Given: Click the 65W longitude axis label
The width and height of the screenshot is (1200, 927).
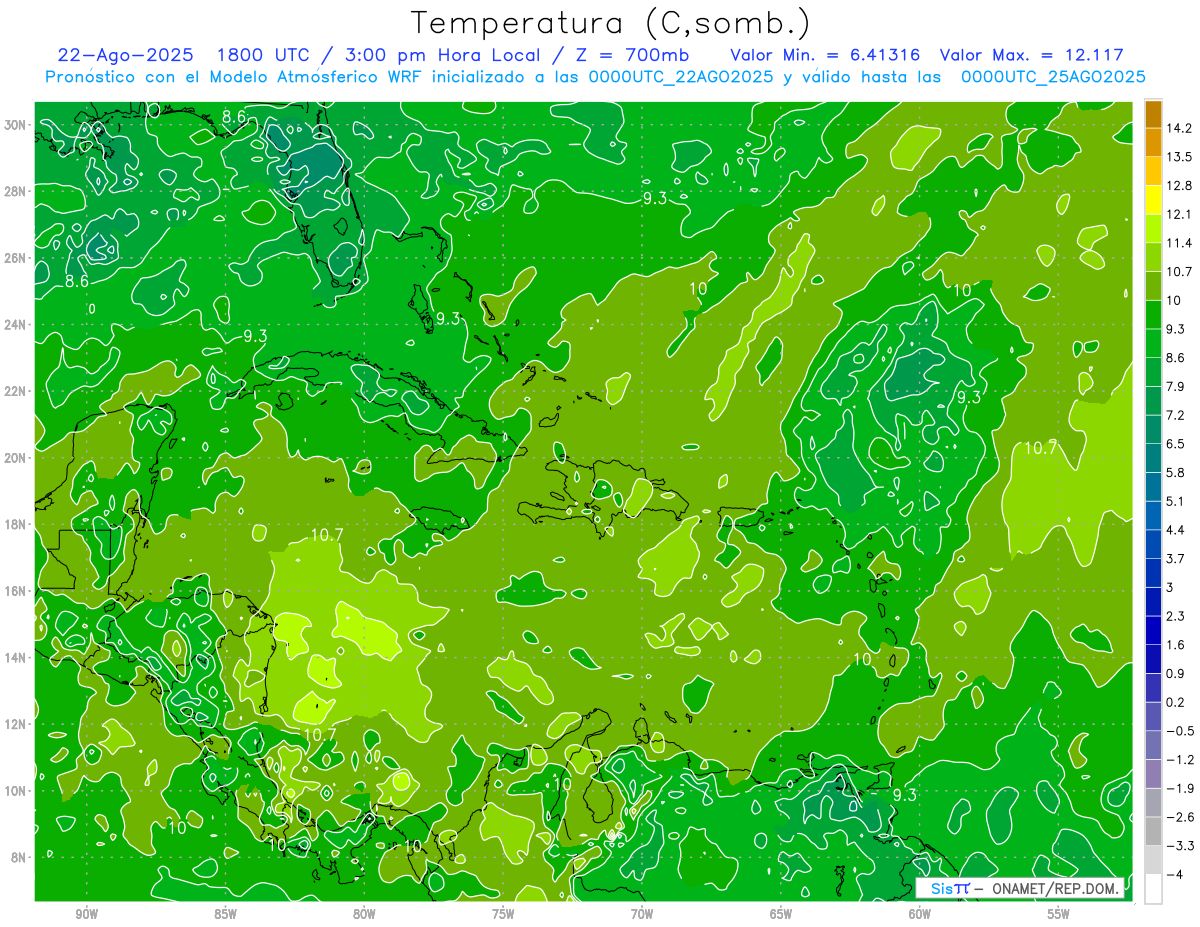Looking at the screenshot, I should coord(781,914).
